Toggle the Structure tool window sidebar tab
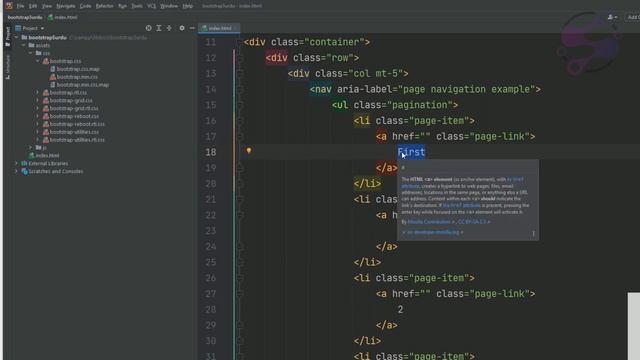The height and width of the screenshot is (360, 640). click(x=8, y=67)
